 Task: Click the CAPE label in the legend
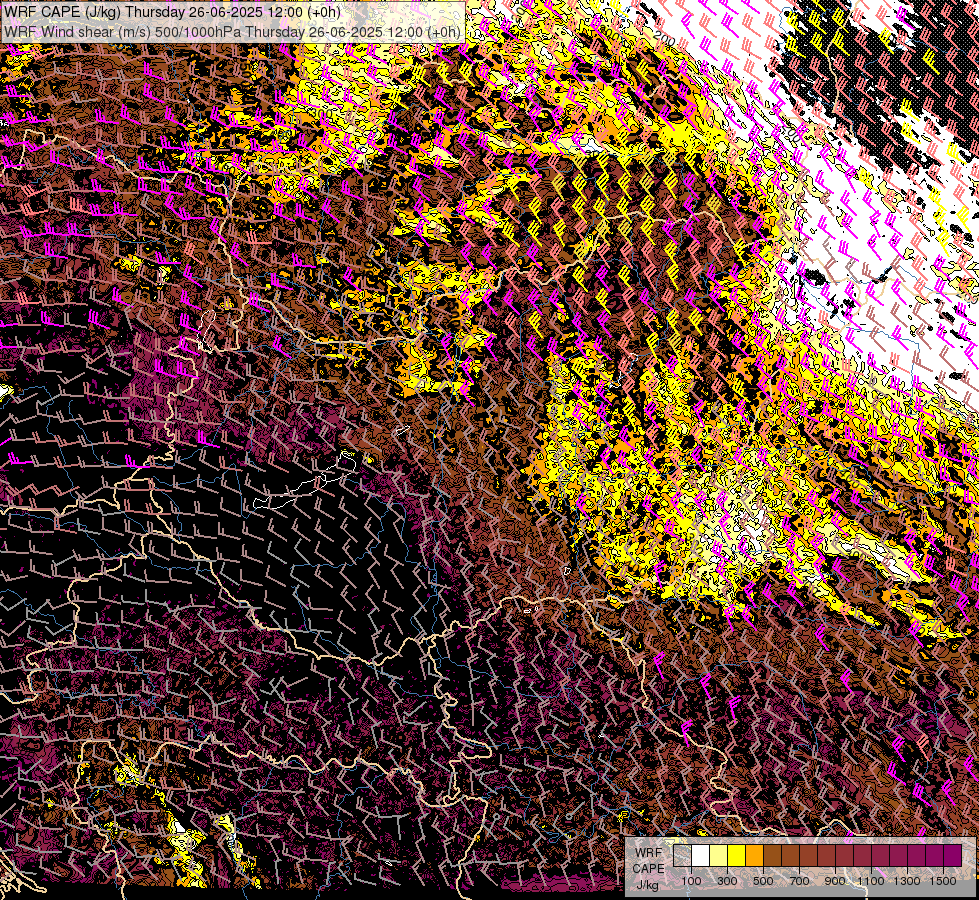point(648,869)
